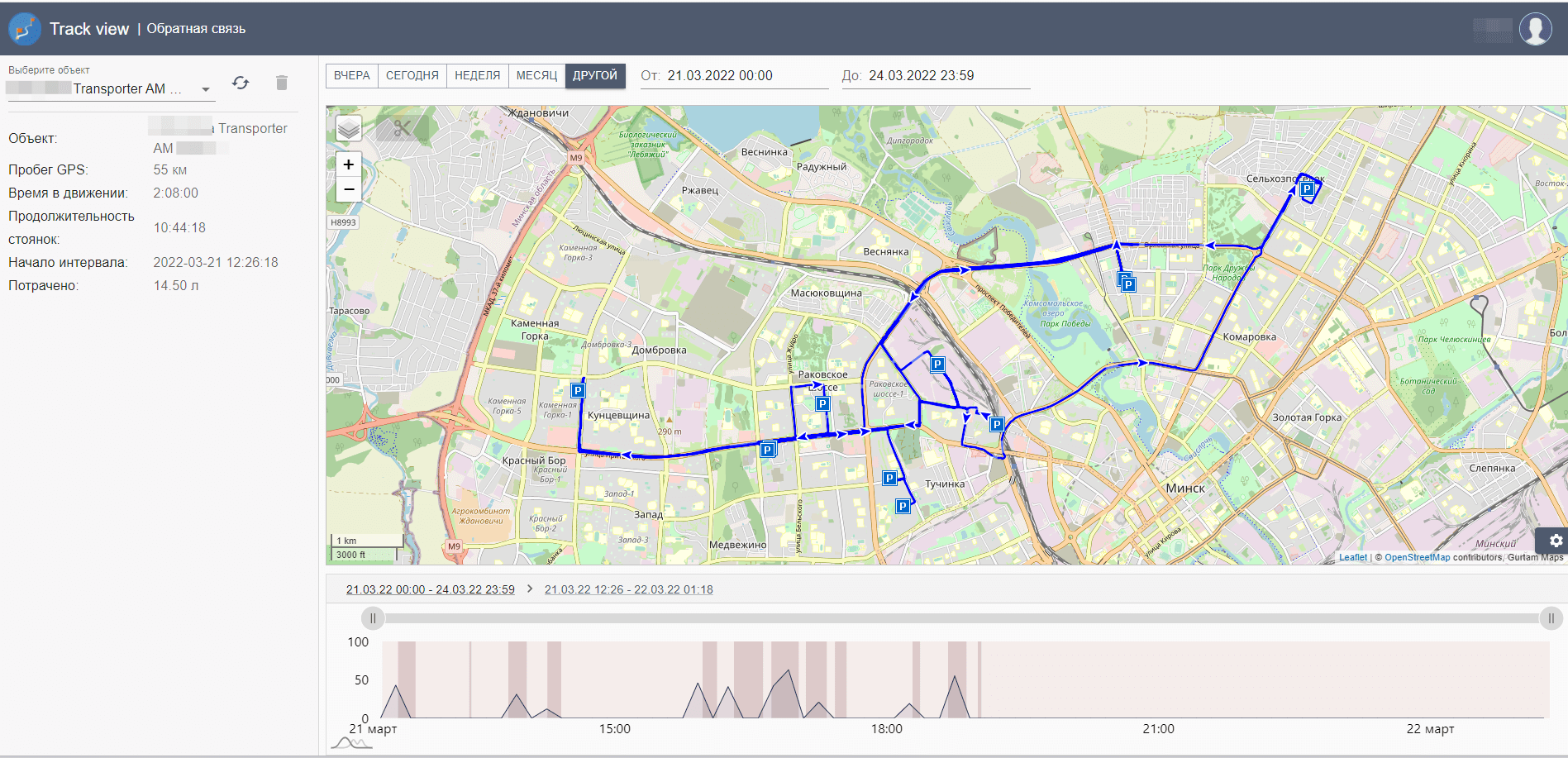Switch to the МЕСЯЦ period

tap(536, 75)
